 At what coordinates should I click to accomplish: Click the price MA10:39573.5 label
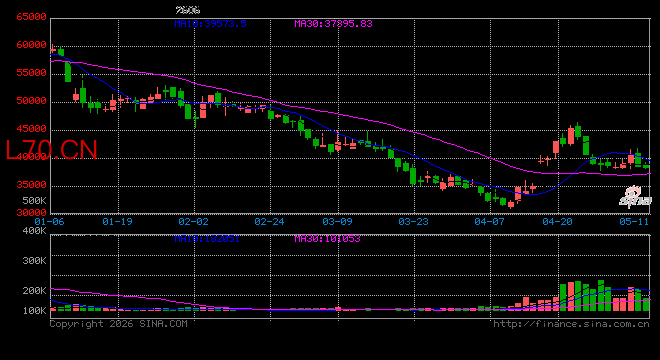coord(210,24)
